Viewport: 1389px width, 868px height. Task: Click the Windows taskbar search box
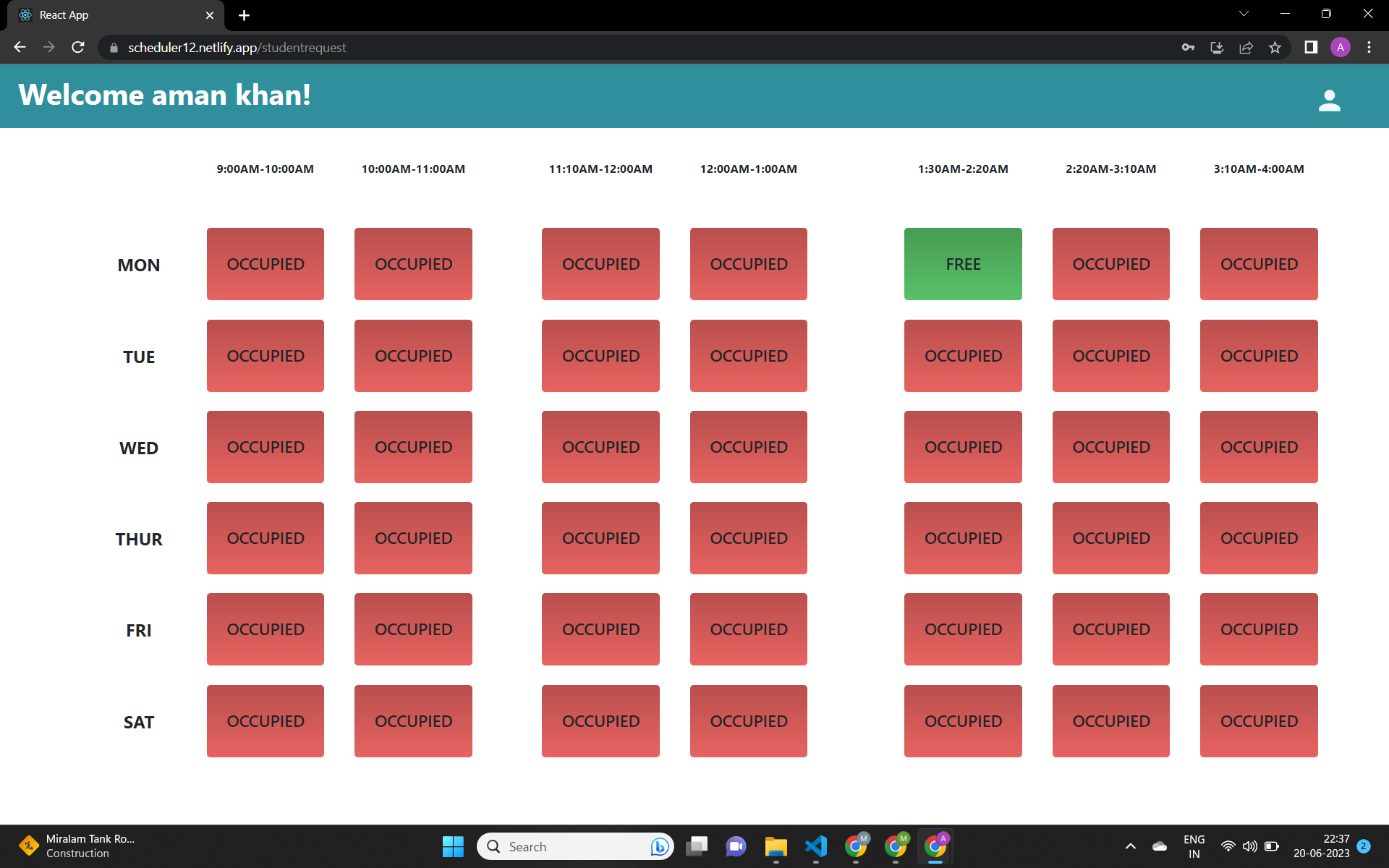[x=574, y=846]
